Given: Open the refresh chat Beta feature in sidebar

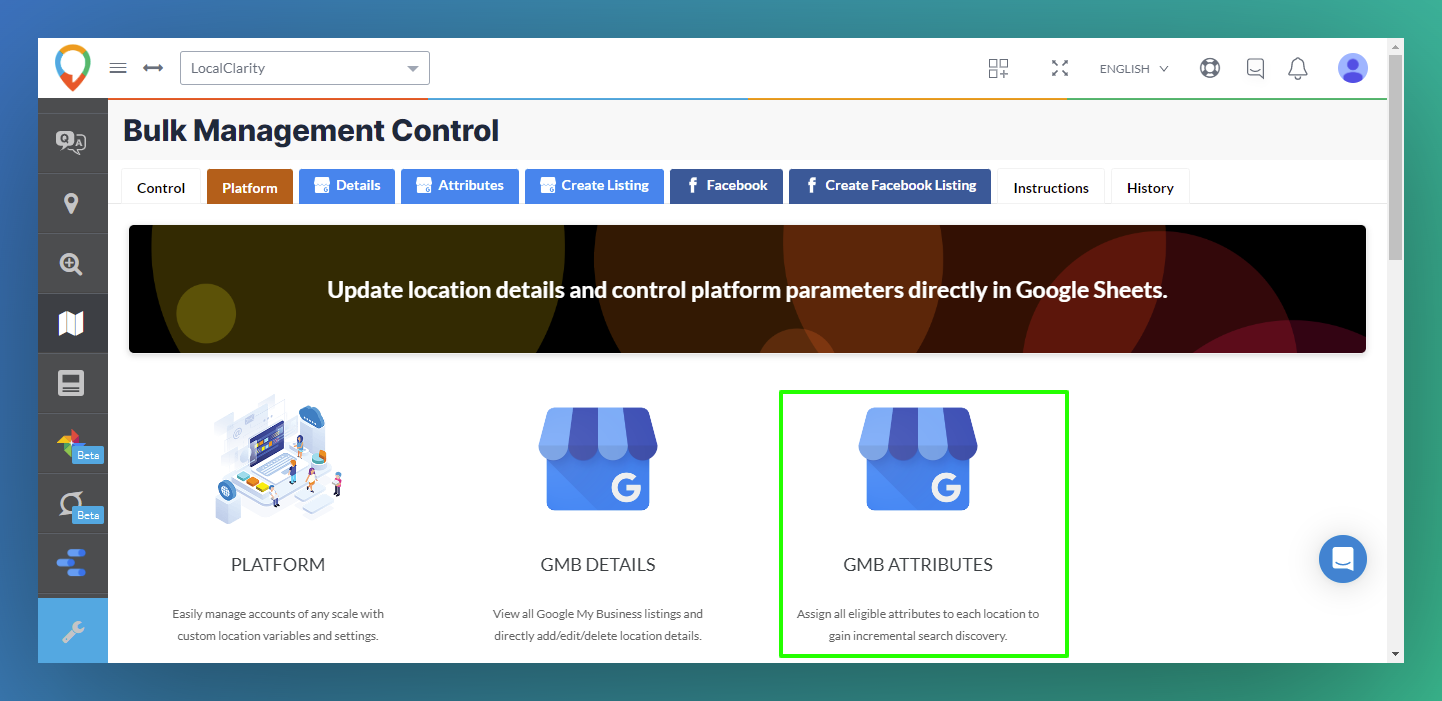Looking at the screenshot, I should pos(71,504).
